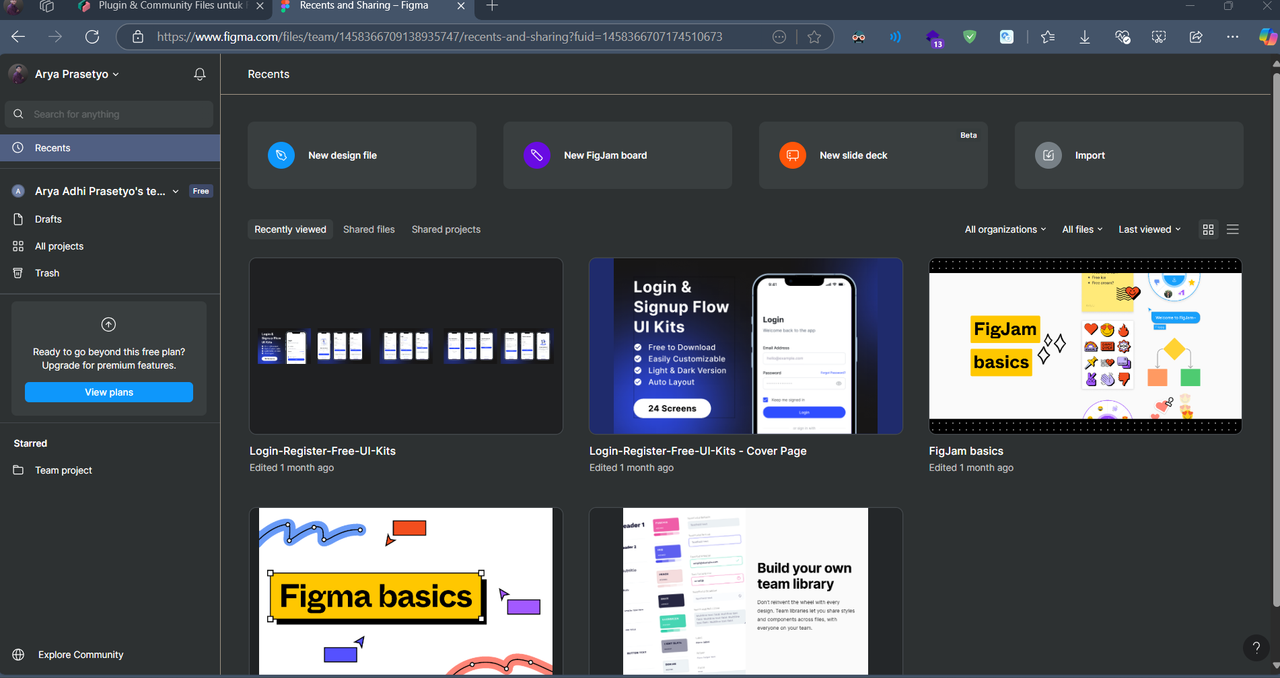Click New FigJam board button
This screenshot has width=1280, height=678.
coord(618,155)
